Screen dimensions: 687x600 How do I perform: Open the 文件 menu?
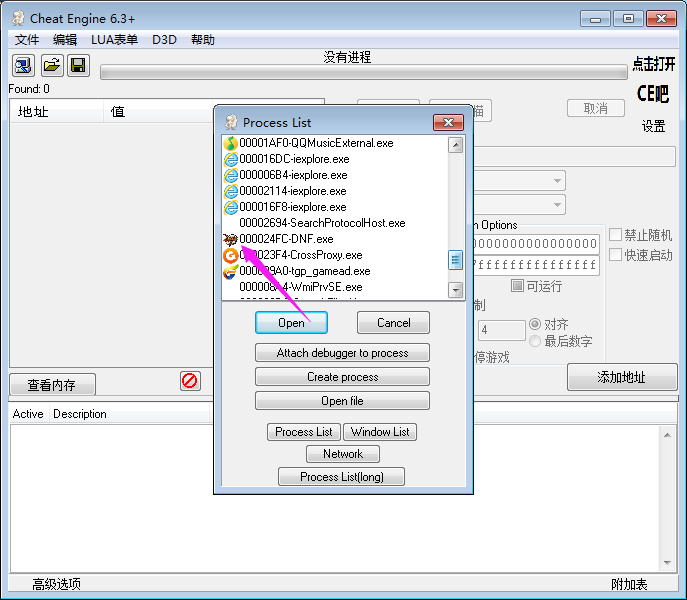pos(27,40)
